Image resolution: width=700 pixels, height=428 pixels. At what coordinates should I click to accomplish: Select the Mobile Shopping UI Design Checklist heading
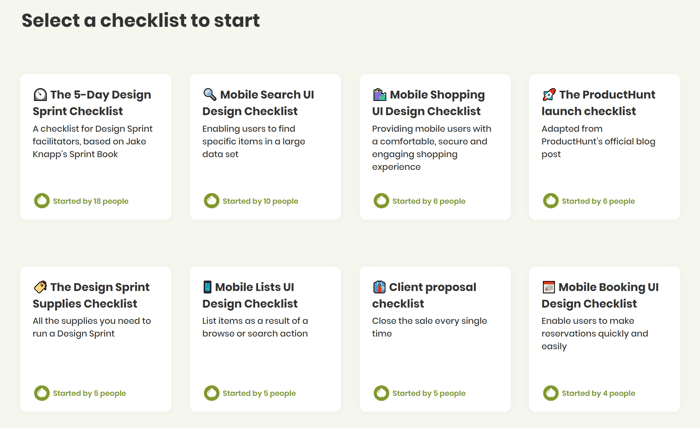click(x=429, y=103)
